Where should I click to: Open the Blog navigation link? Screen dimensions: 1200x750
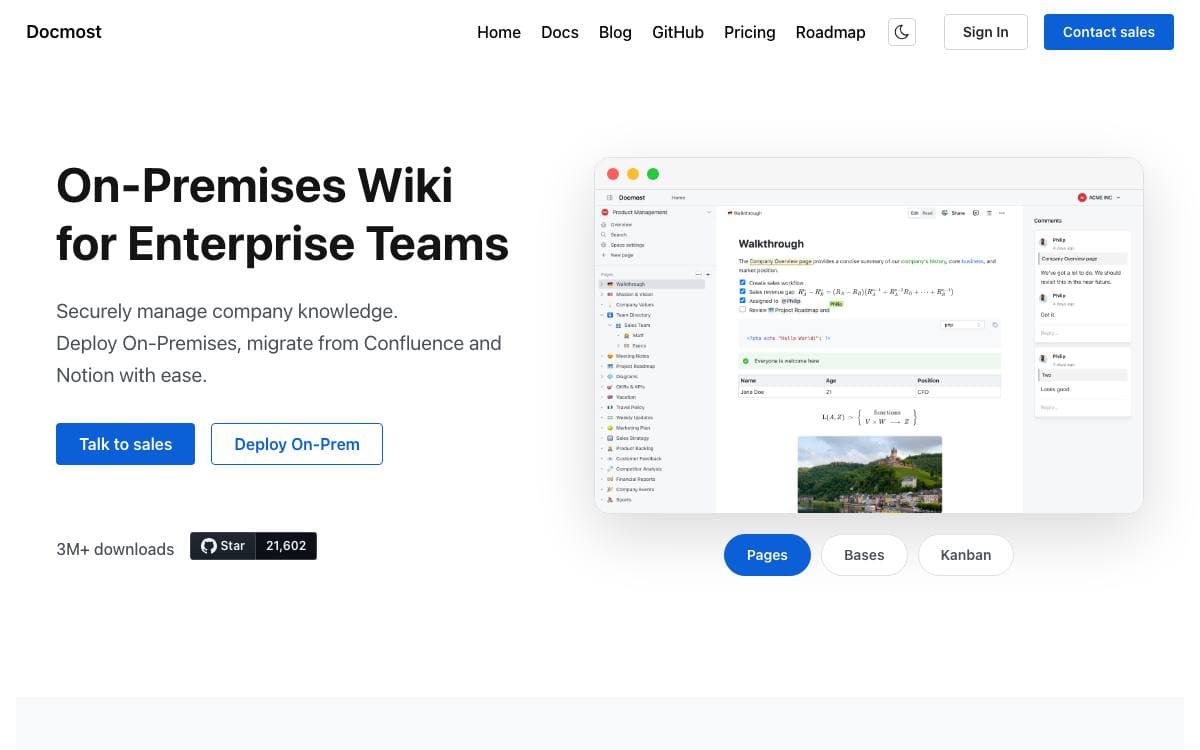coord(615,32)
